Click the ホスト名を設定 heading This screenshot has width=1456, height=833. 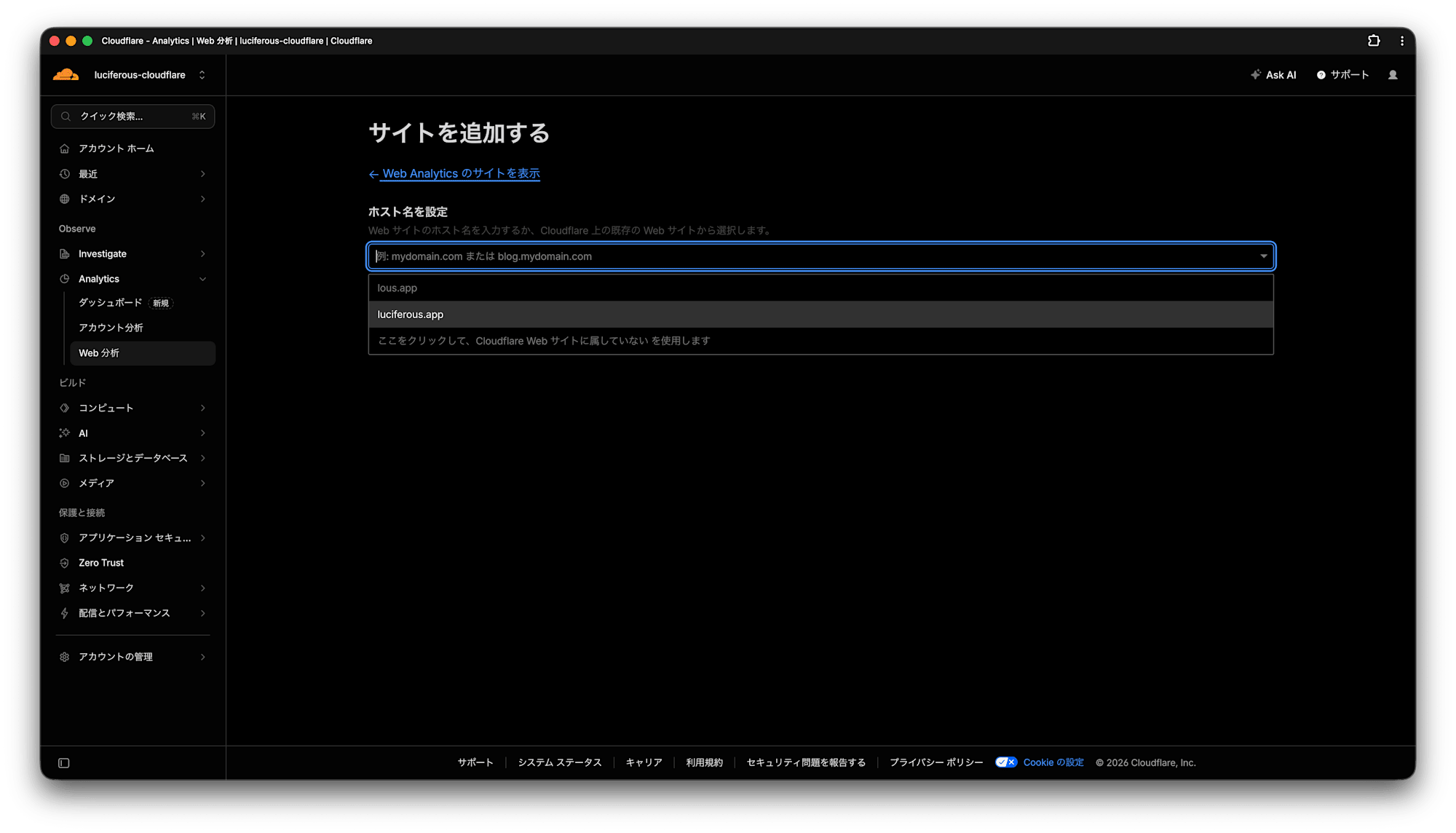click(408, 212)
